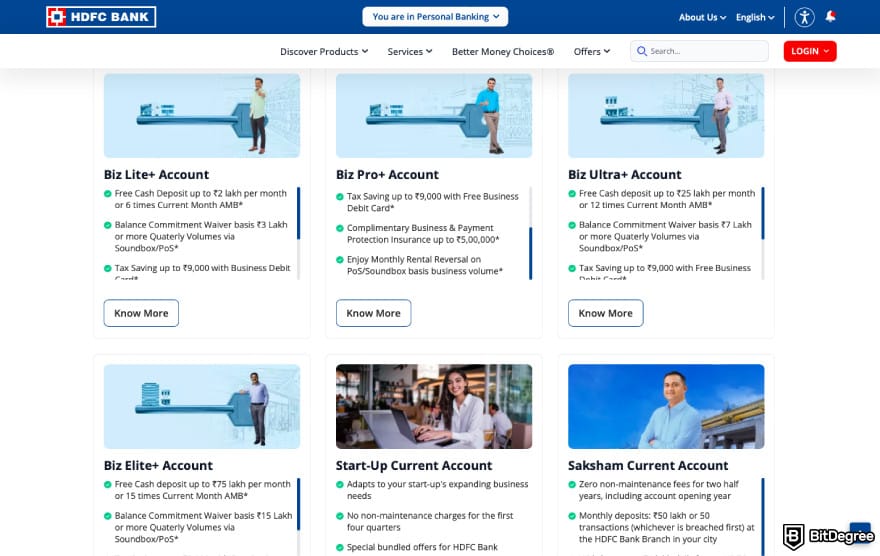This screenshot has width=880, height=556.
Task: Click the Biz Elite+ features scrollbar
Action: [x=299, y=516]
